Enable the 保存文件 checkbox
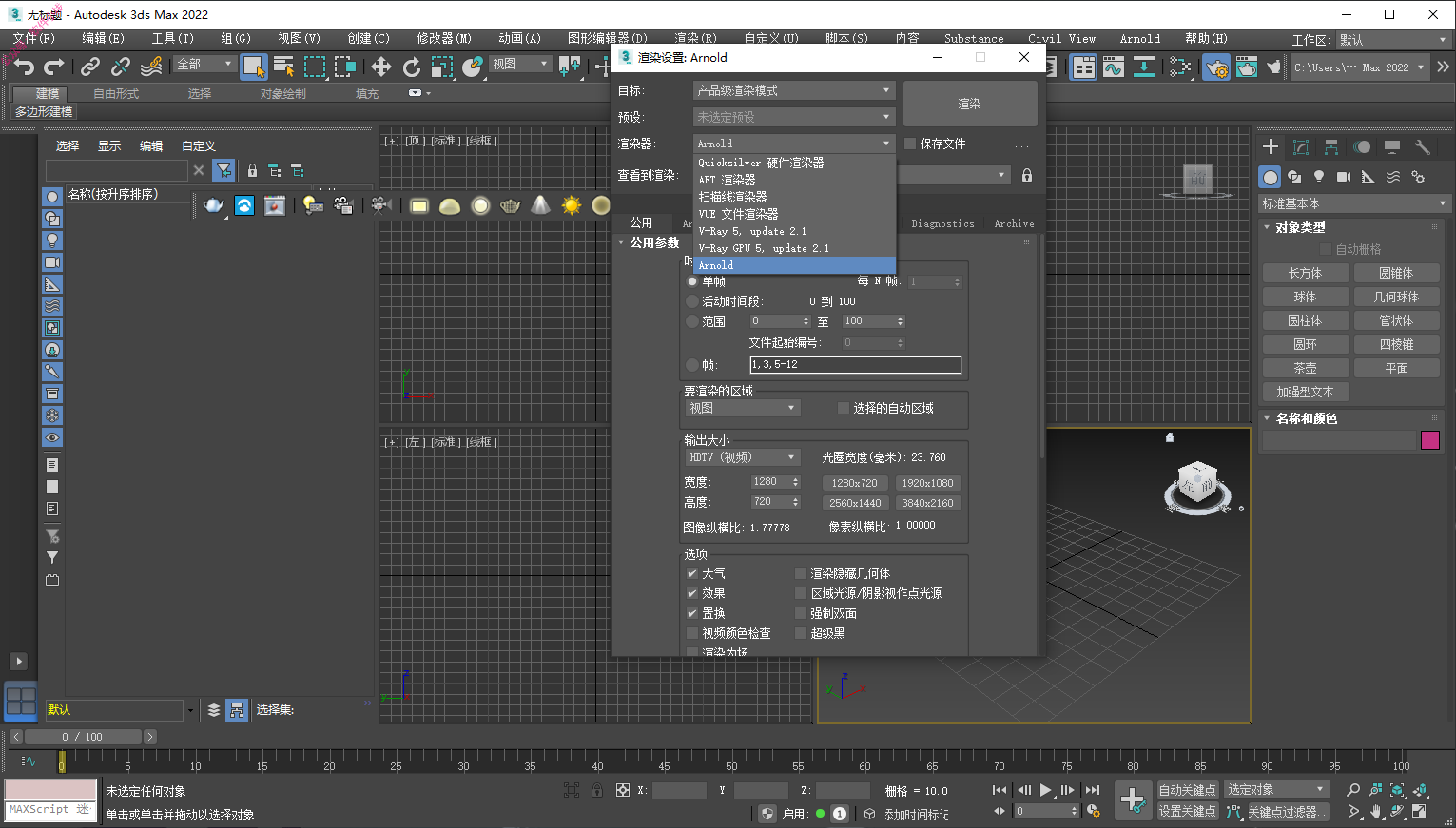This screenshot has height=828, width=1456. click(x=910, y=144)
